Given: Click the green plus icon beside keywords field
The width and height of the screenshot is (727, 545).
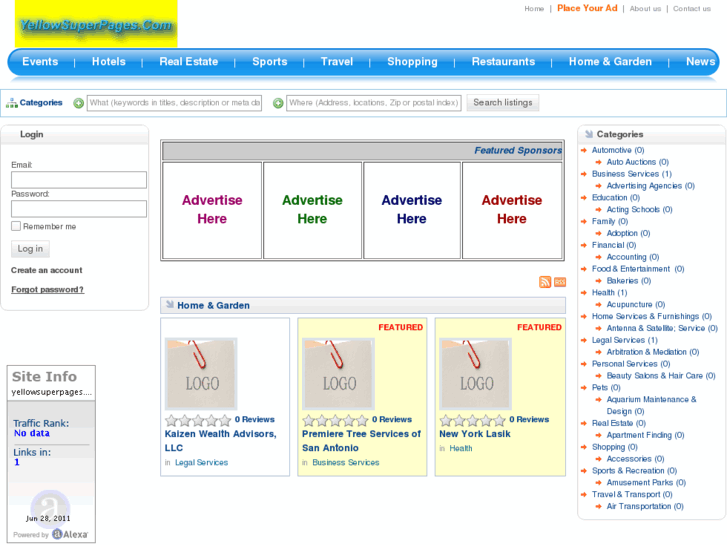Looking at the screenshot, I should point(78,103).
